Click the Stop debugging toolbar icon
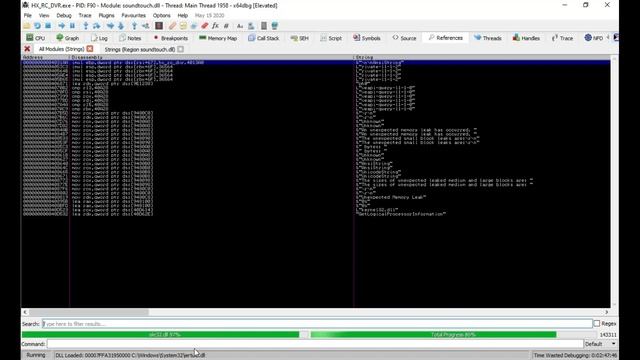Viewport: 640px width, 360px height. [x=48, y=26]
